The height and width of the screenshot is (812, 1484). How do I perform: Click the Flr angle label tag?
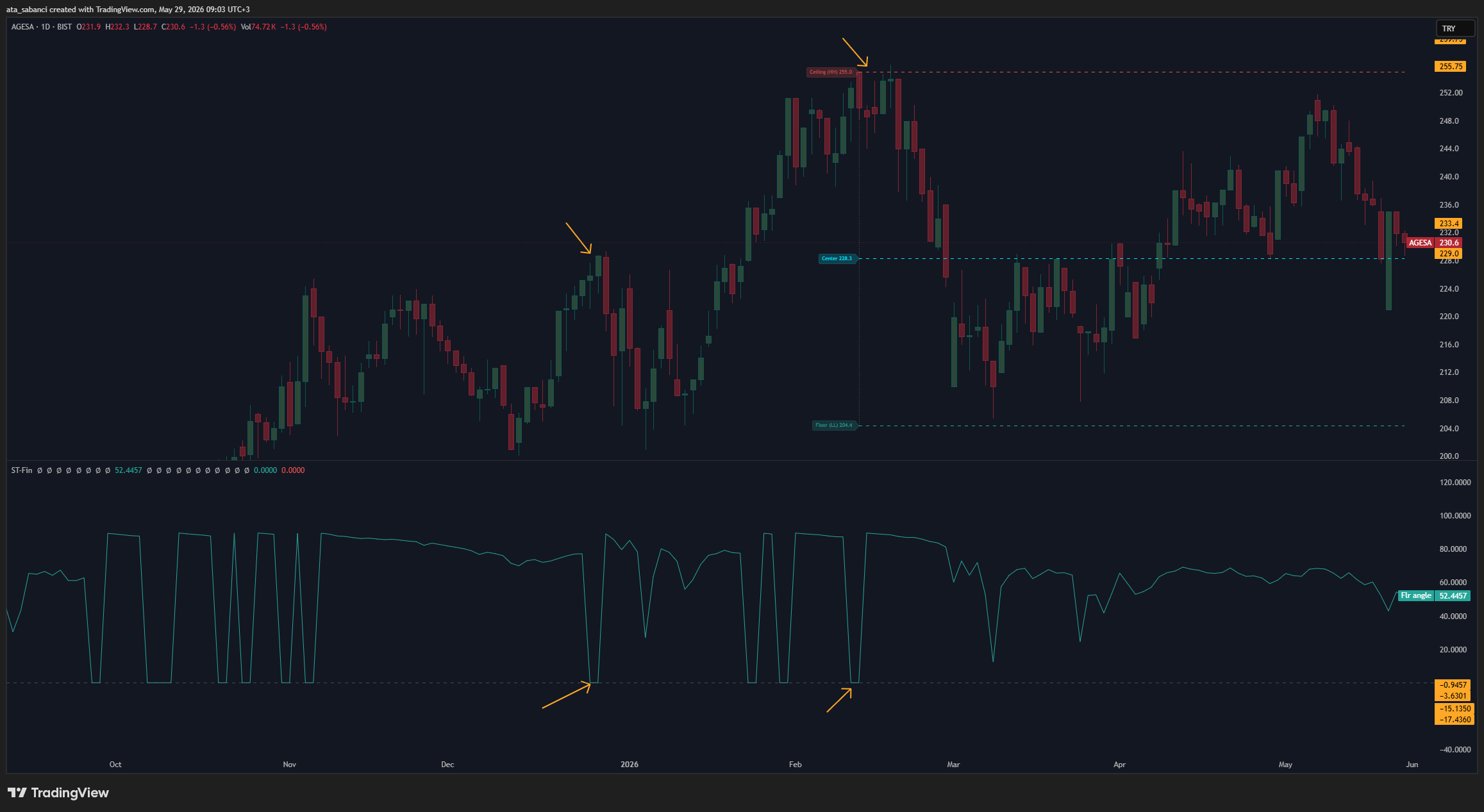[1415, 595]
